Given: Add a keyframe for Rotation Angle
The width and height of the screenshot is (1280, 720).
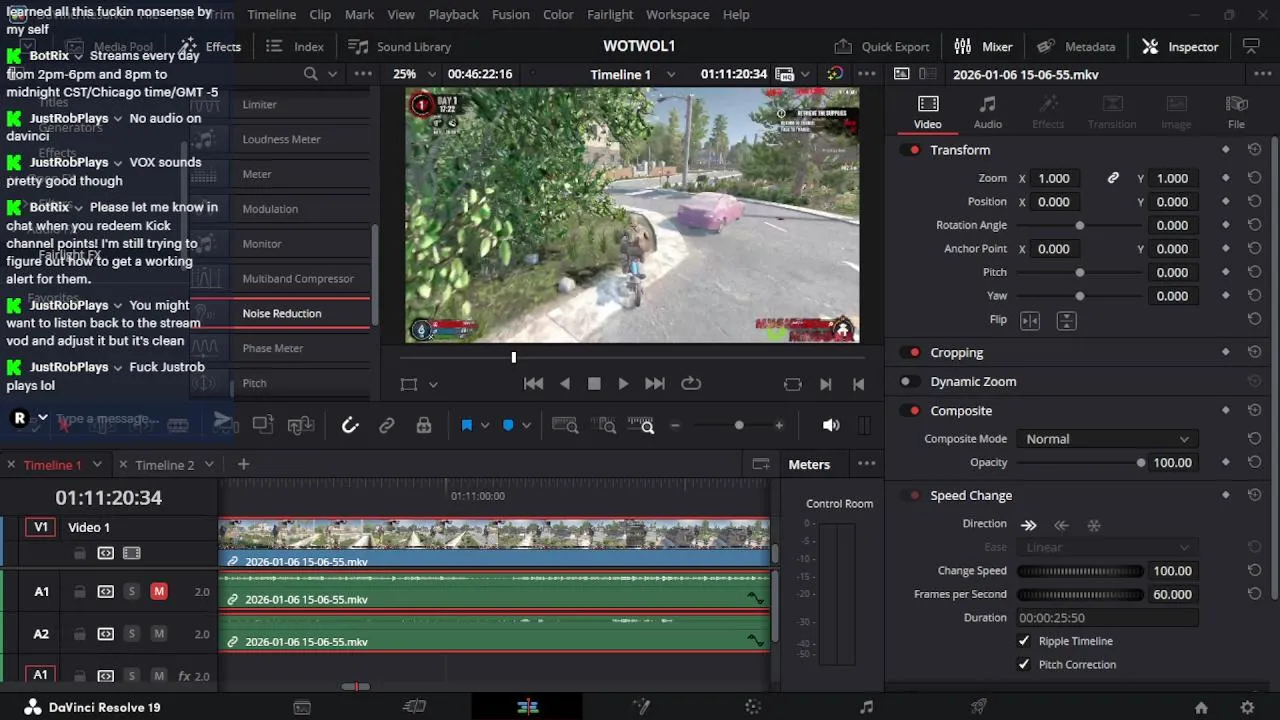Looking at the screenshot, I should [x=1226, y=226].
